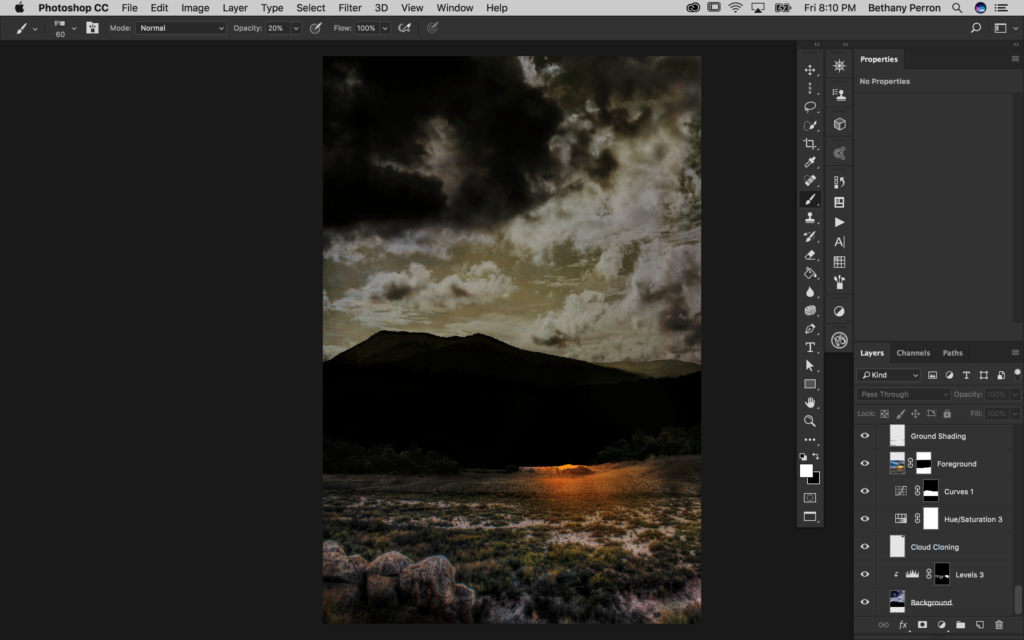Open the Kind filter dropdown in Layers panel

click(889, 374)
